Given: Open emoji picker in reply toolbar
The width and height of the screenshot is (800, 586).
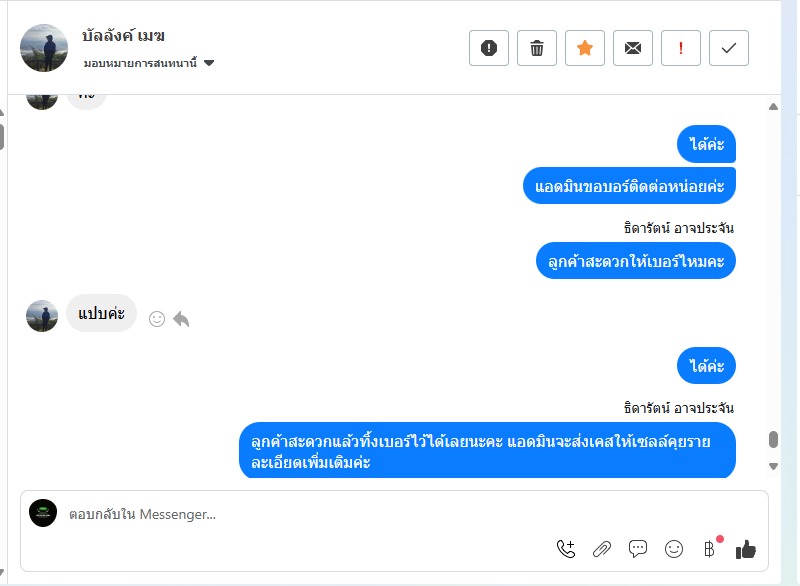Looking at the screenshot, I should (x=674, y=548).
